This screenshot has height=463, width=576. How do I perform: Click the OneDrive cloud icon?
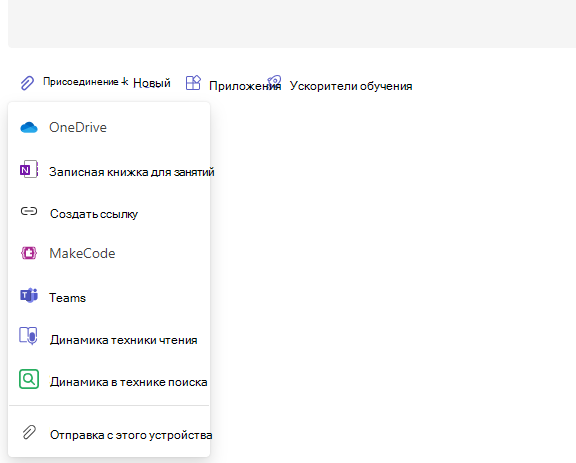click(x=29, y=128)
